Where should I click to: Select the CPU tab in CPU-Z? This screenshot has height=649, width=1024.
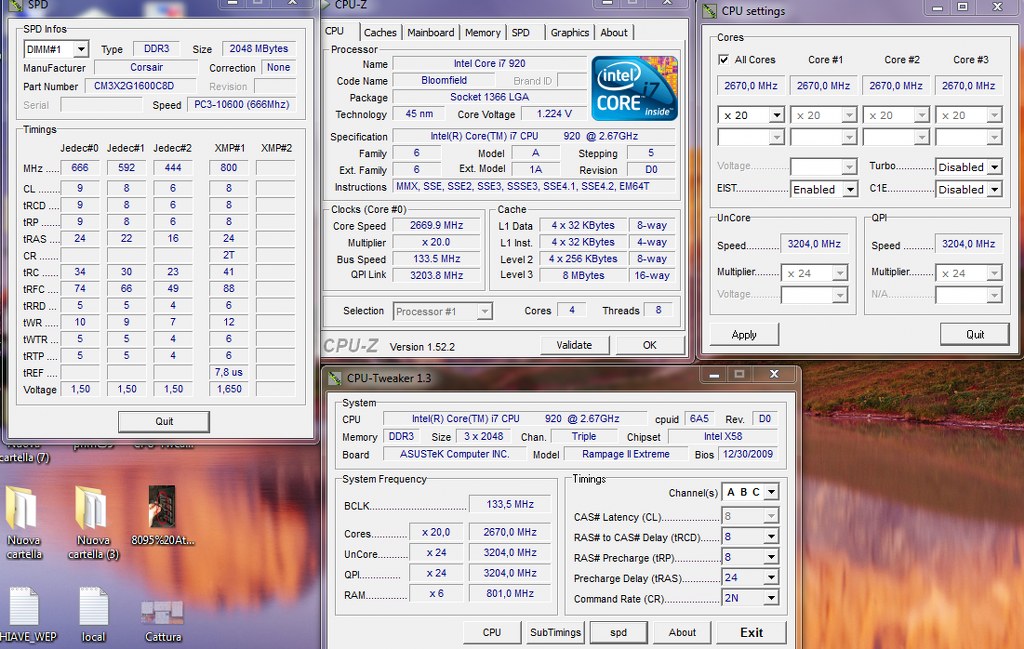(334, 31)
